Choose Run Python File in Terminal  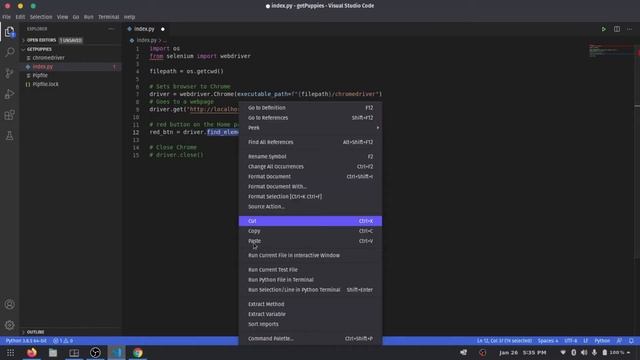pyautogui.click(x=310, y=280)
